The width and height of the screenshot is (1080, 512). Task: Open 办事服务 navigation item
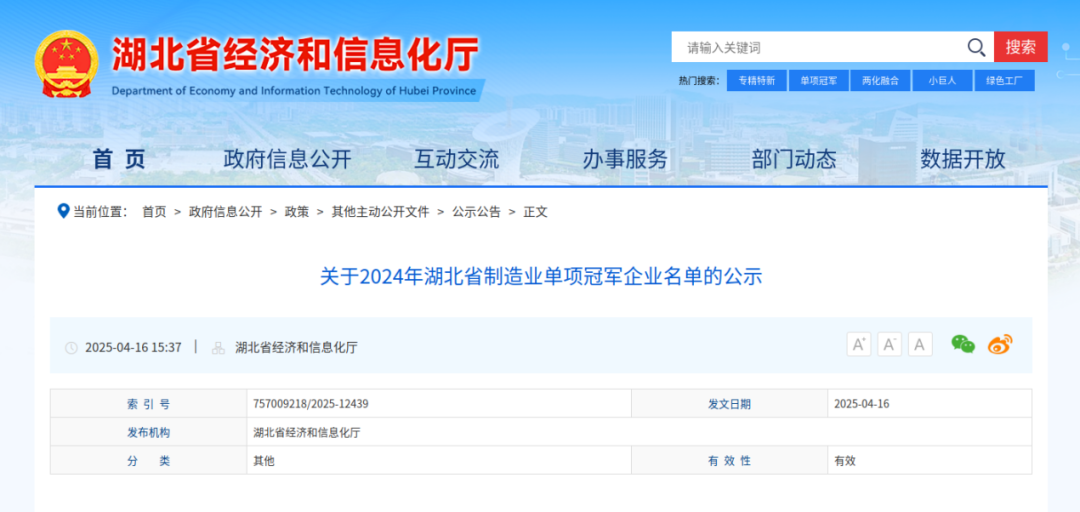tap(625, 160)
